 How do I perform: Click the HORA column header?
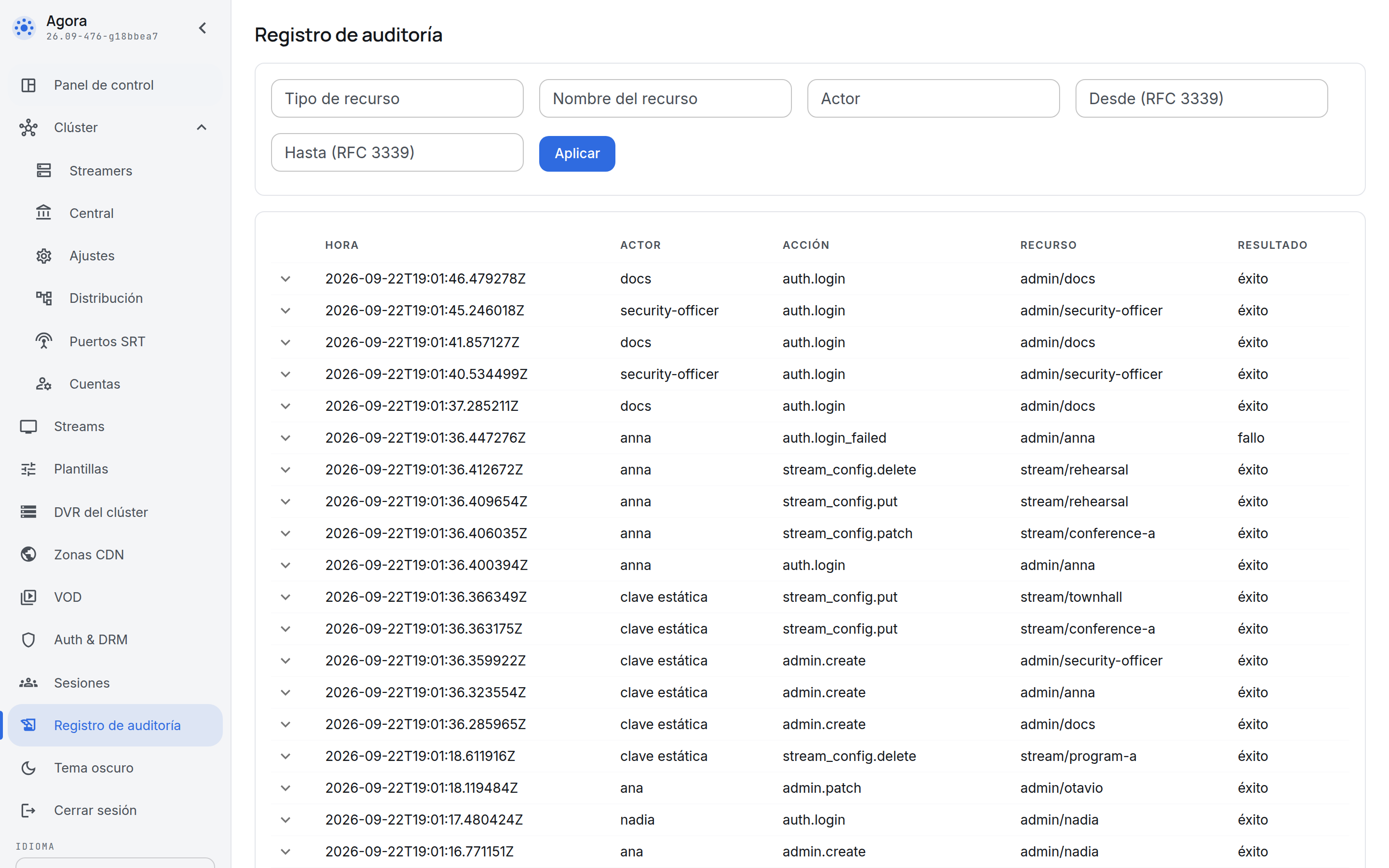[x=341, y=245]
